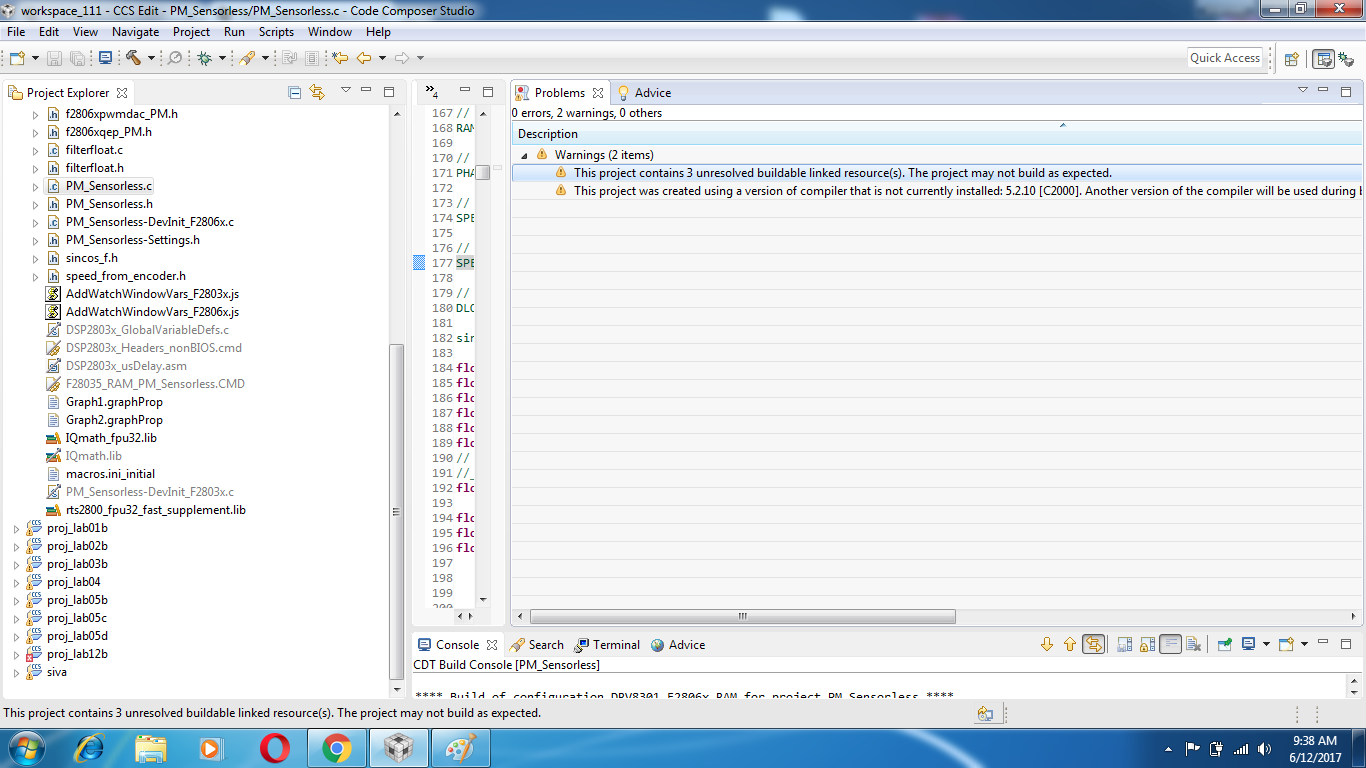Go to last edit location arrow
The image size is (1366, 768).
tap(341, 58)
